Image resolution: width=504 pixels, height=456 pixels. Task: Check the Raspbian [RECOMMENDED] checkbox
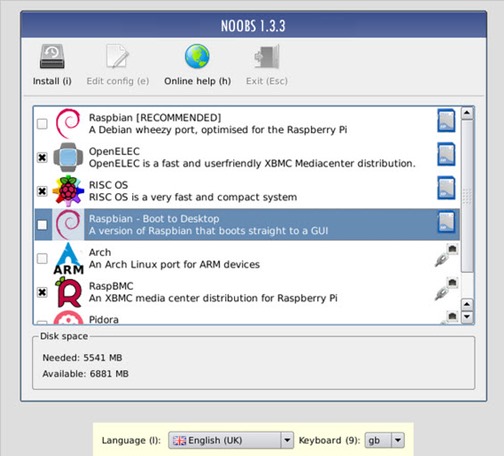point(42,124)
